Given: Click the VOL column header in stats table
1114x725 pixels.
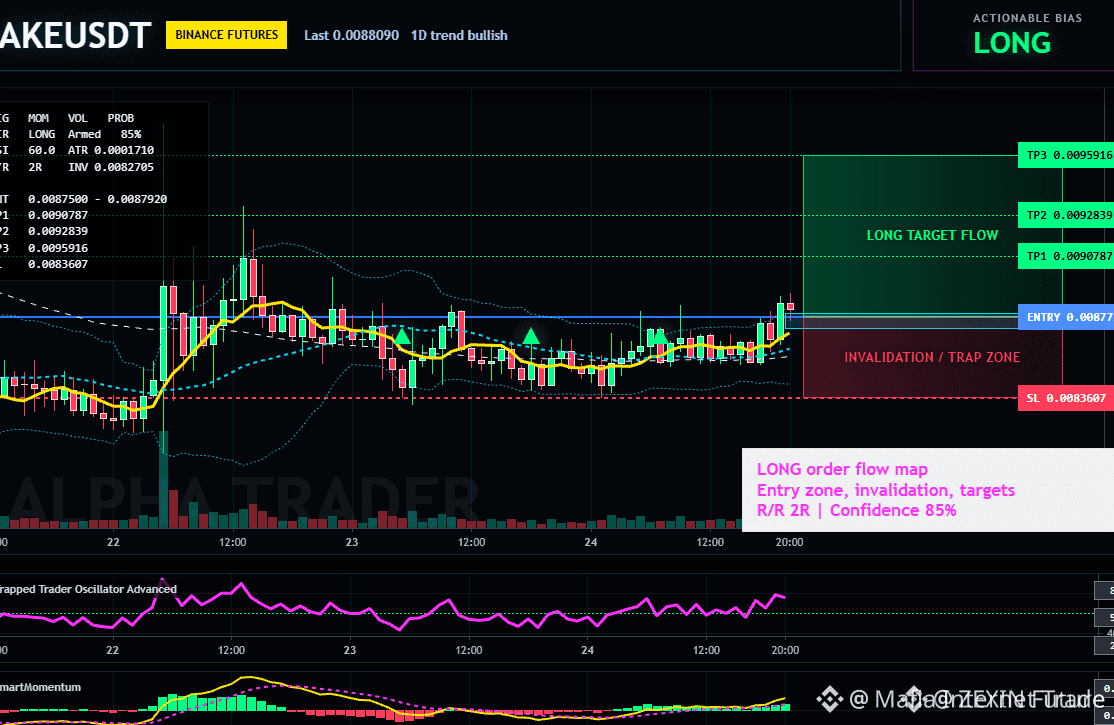Looking at the screenshot, I should click(x=78, y=118).
